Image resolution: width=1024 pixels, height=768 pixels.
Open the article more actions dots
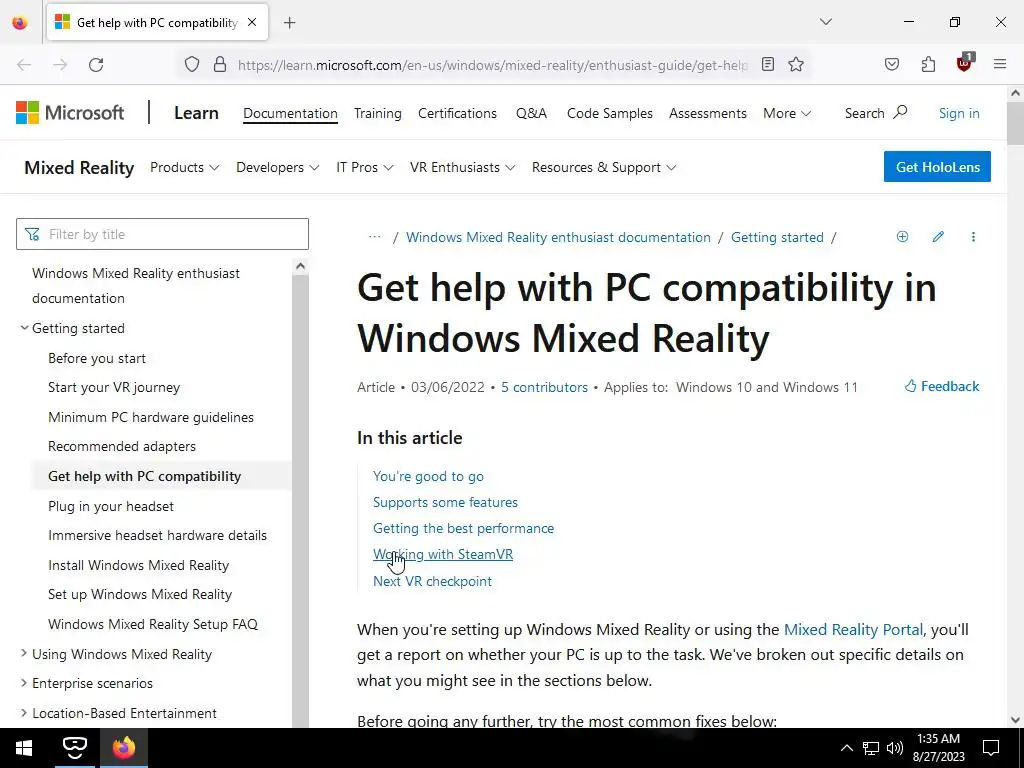tap(973, 236)
